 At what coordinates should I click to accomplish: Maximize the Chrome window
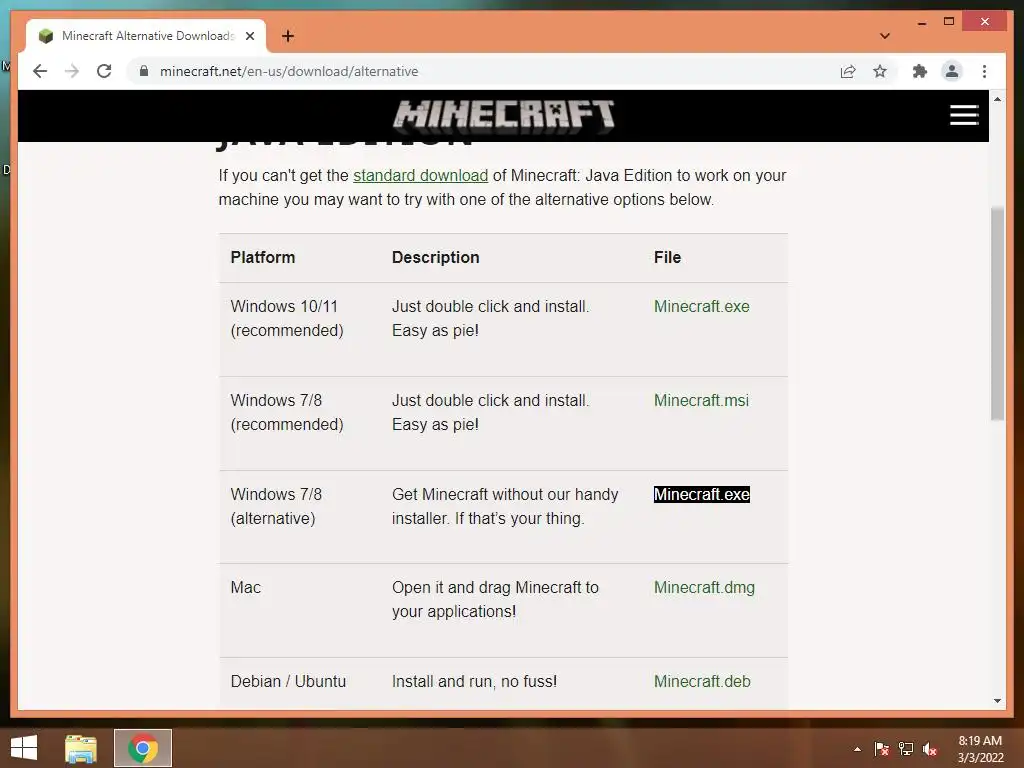(x=949, y=22)
